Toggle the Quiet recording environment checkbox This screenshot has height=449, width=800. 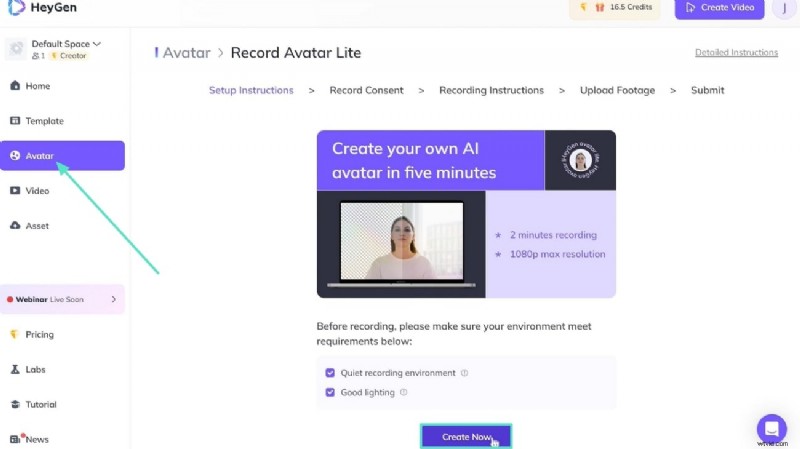(330, 373)
